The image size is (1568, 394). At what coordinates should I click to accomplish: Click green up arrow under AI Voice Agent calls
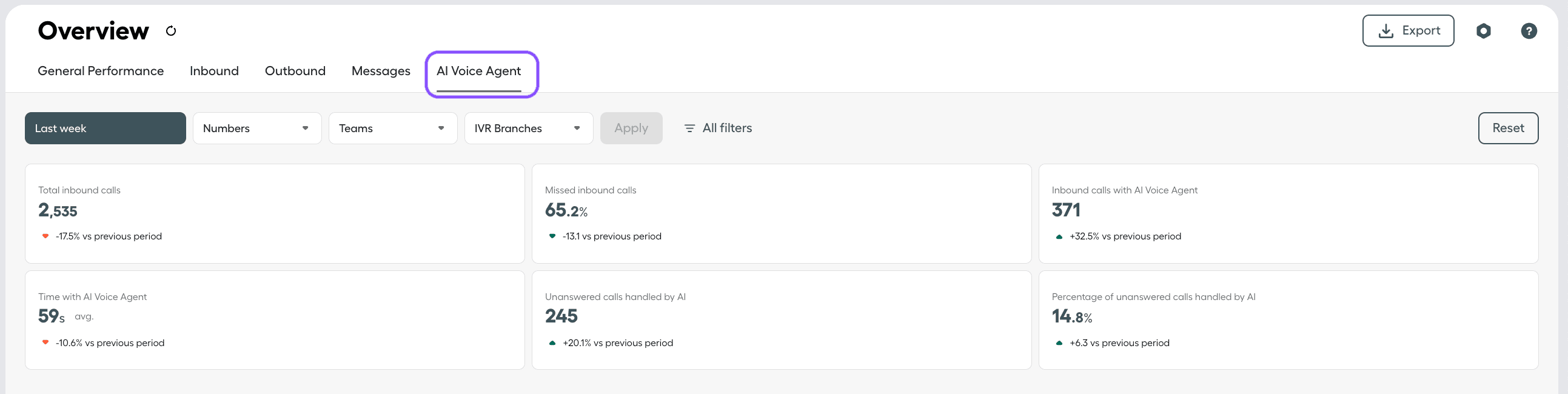(x=1059, y=236)
